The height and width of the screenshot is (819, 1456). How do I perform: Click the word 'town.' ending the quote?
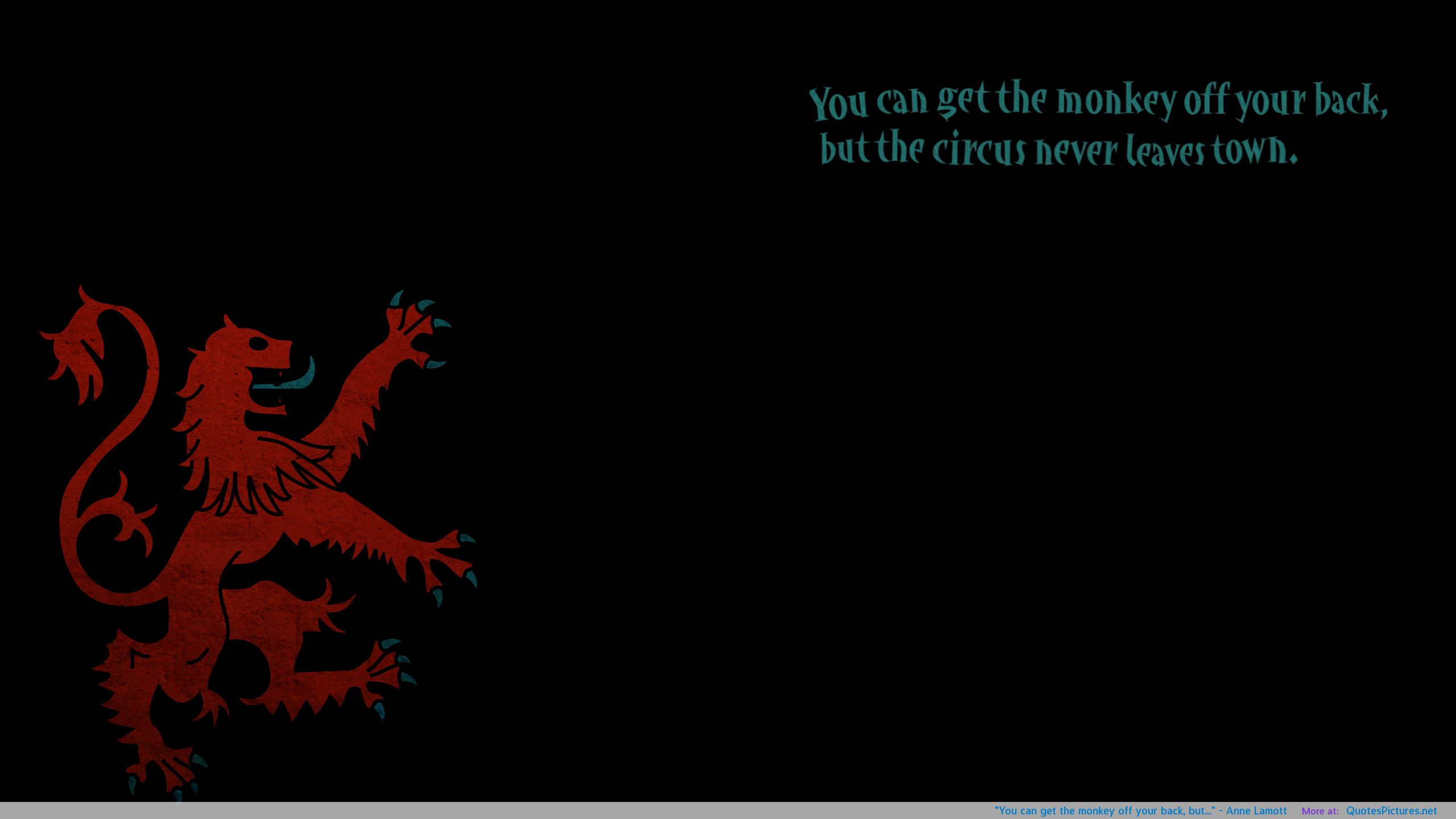(x=1254, y=150)
